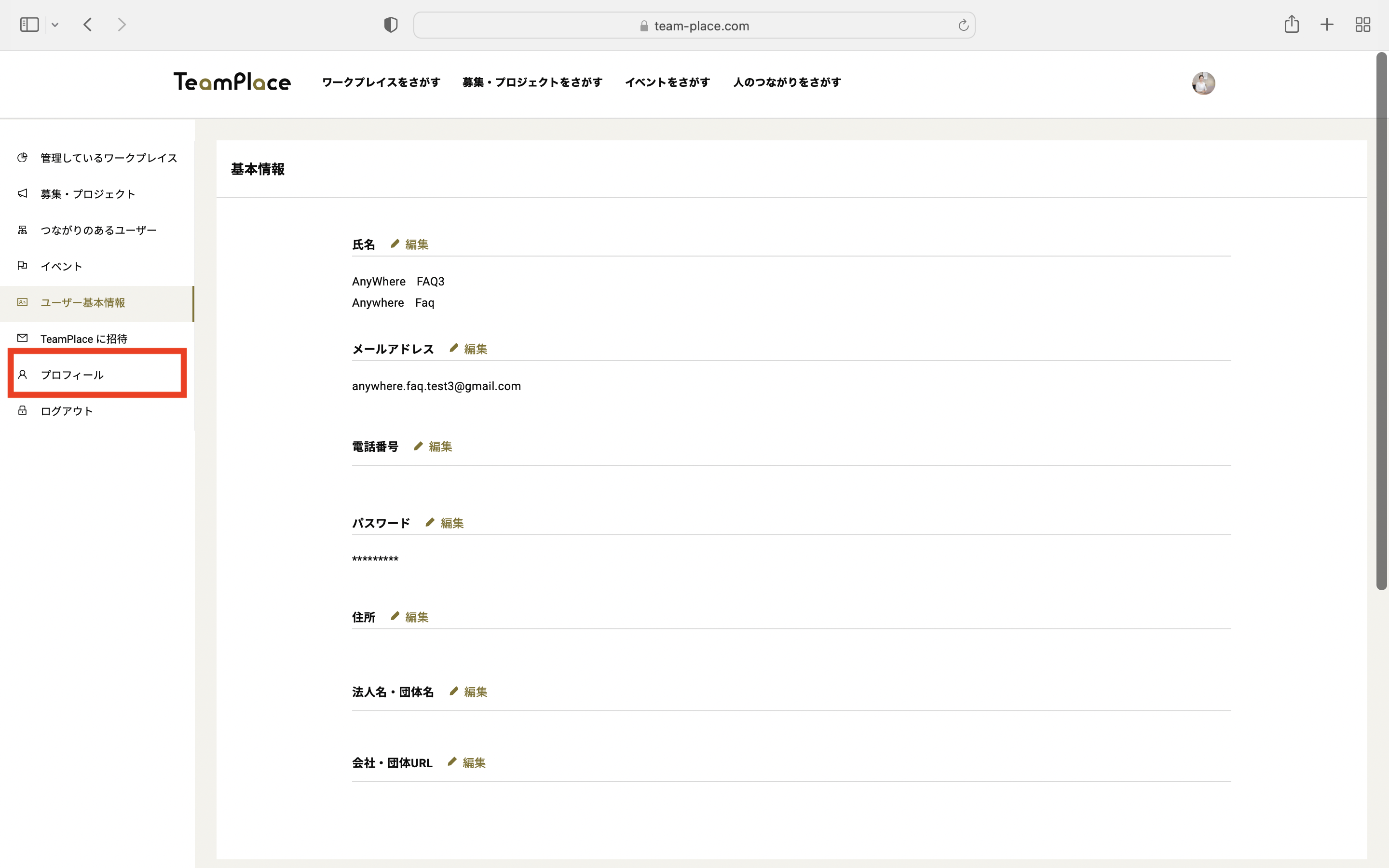Click the vertical page scrollbar
Image resolution: width=1389 pixels, height=868 pixels.
(1381, 322)
